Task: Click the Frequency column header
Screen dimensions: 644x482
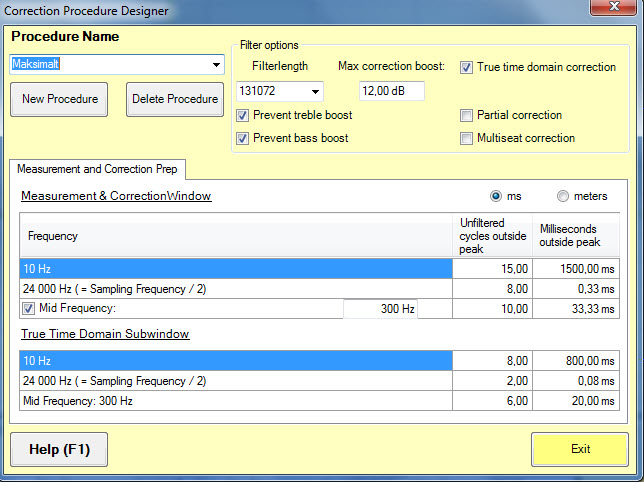Action: pyautogui.click(x=236, y=236)
